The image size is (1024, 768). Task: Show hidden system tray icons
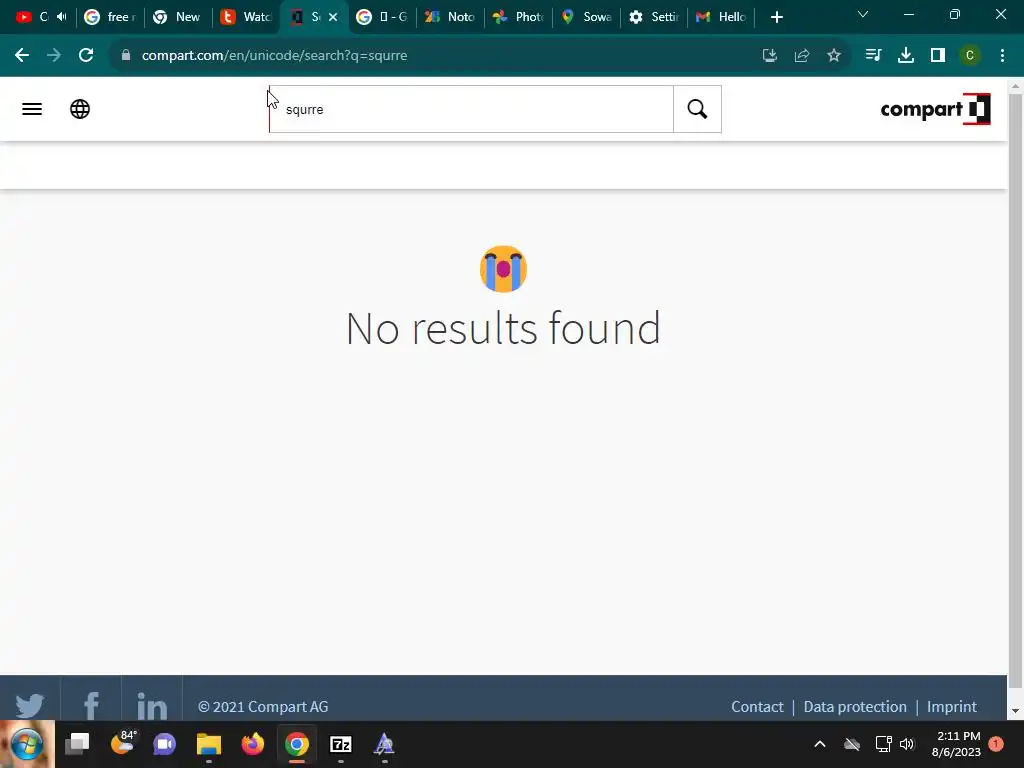click(820, 744)
